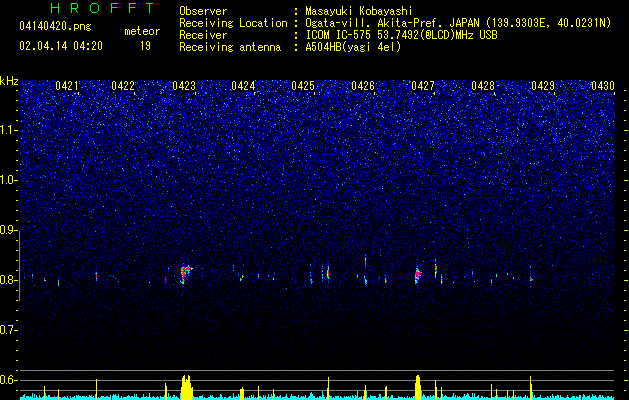Click the 0.8 kHz frequency label

pos(8,280)
